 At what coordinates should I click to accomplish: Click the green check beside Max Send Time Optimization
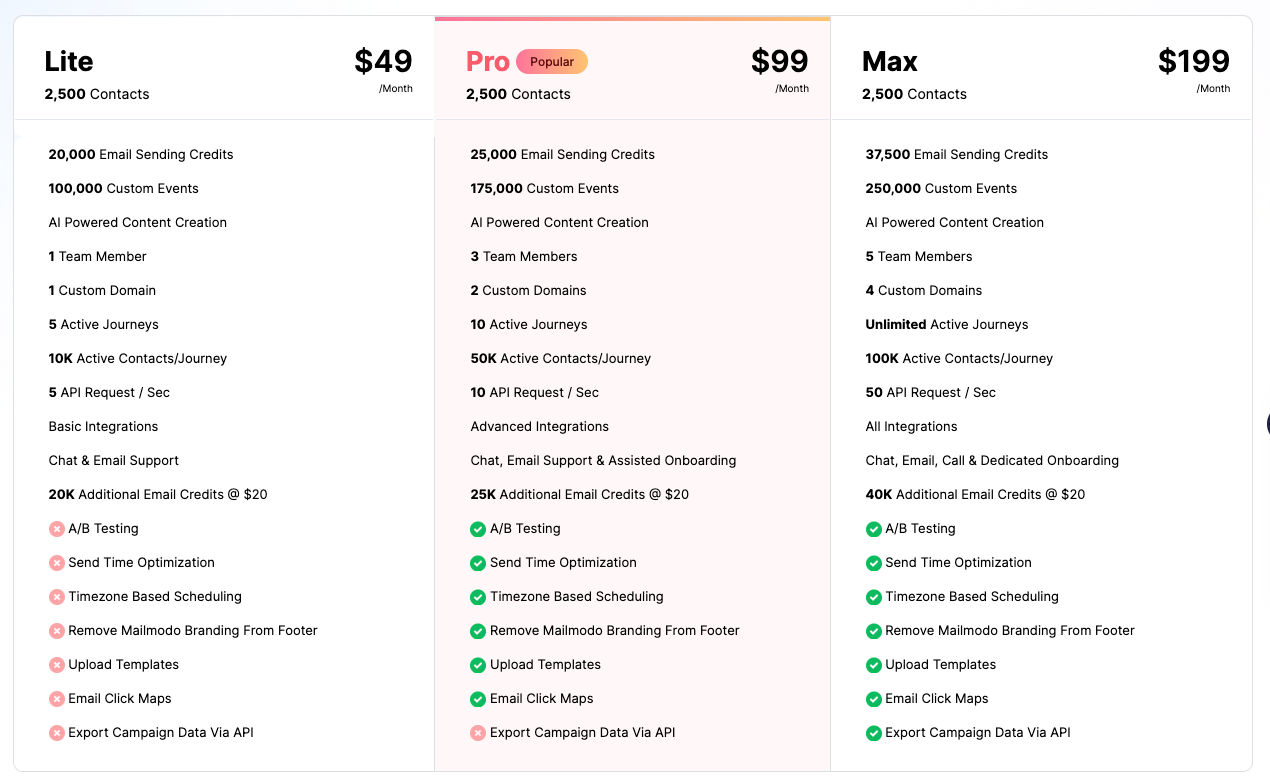[874, 563]
